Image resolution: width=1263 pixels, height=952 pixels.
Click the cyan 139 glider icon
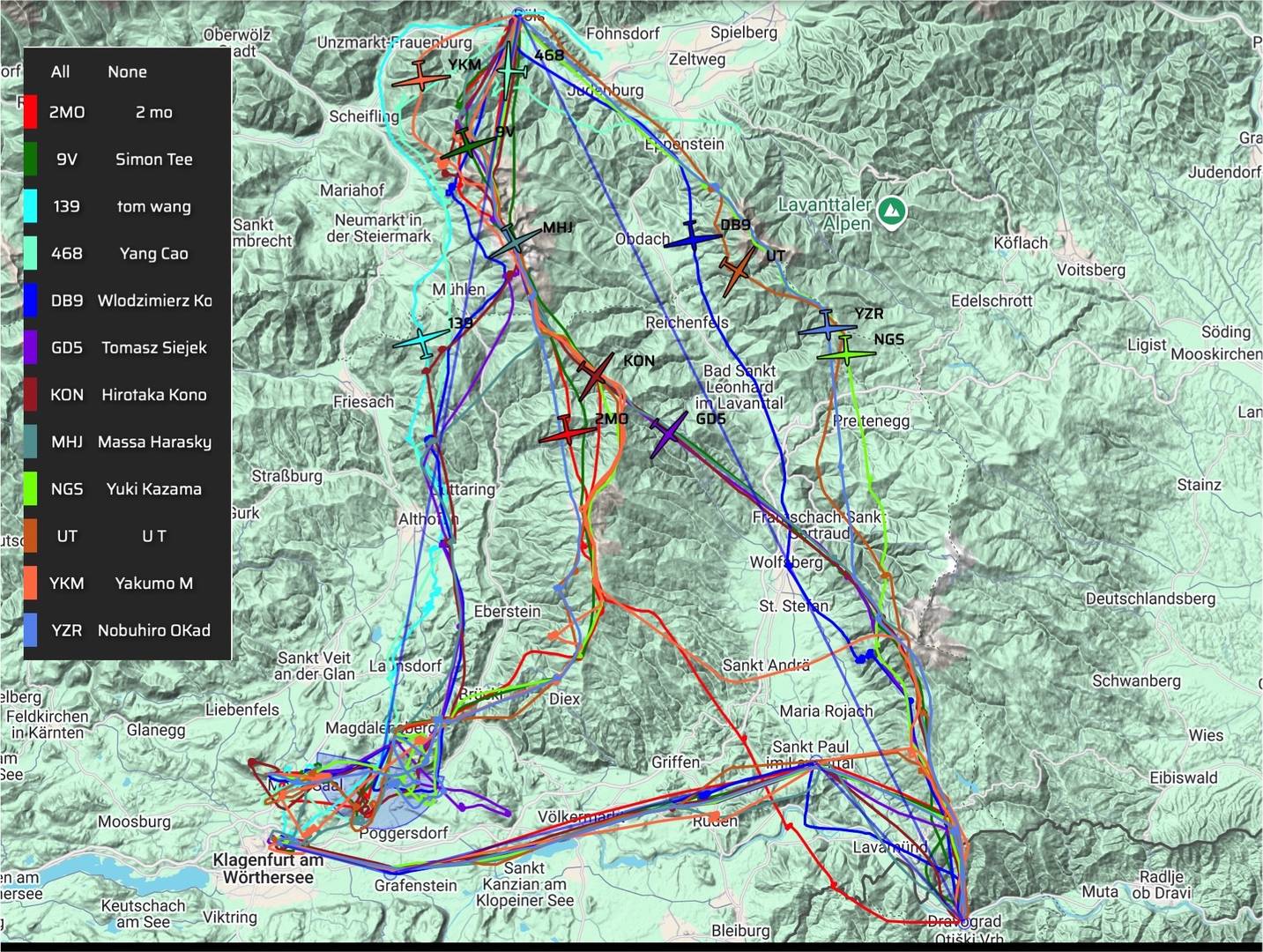click(x=424, y=341)
